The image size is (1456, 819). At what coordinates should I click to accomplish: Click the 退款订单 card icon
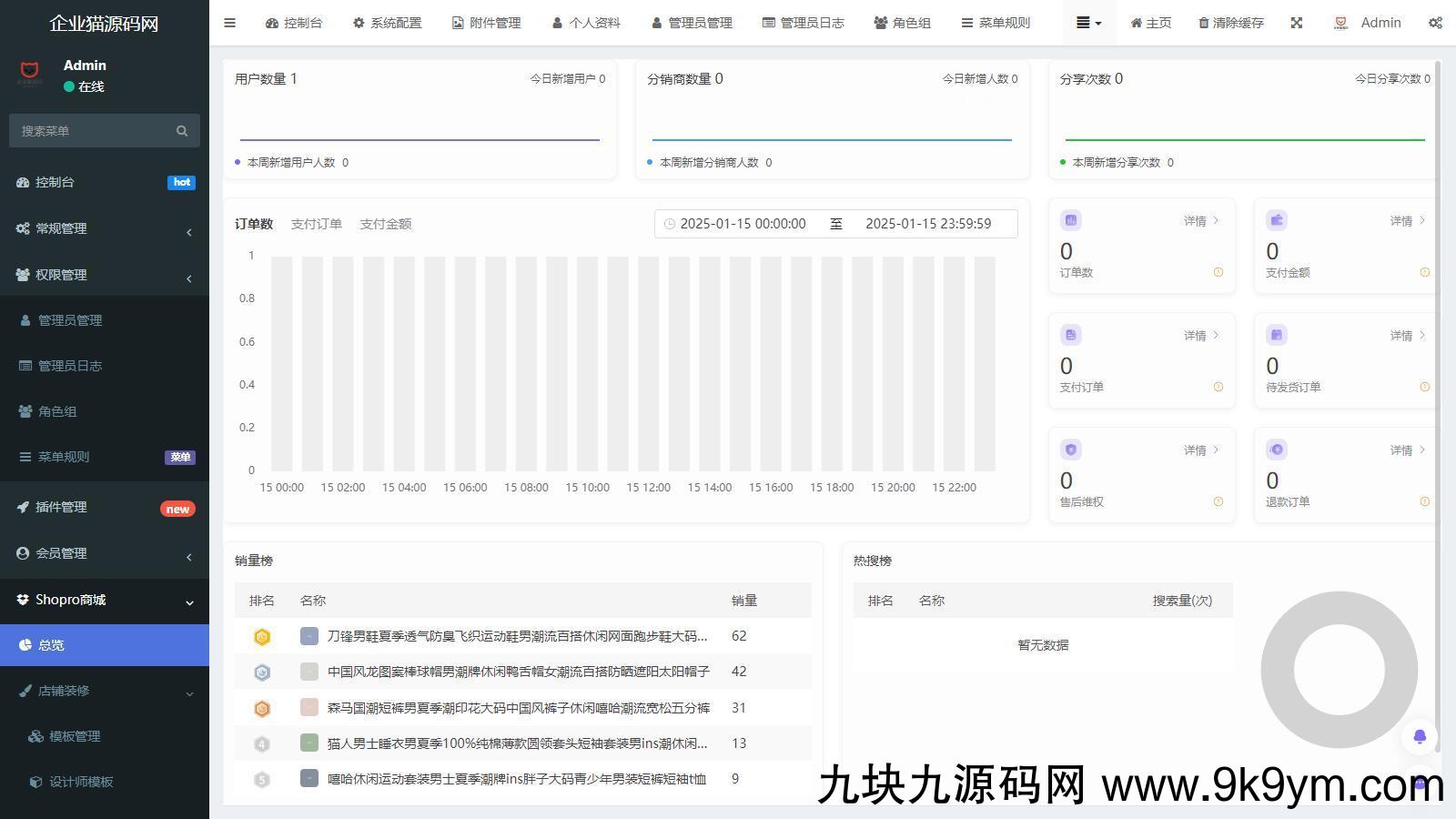[1277, 450]
